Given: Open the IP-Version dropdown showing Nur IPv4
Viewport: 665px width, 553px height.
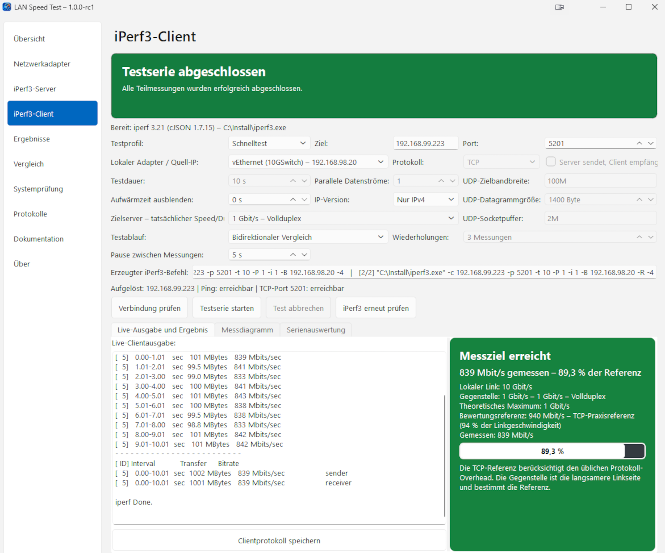Looking at the screenshot, I should (x=425, y=199).
